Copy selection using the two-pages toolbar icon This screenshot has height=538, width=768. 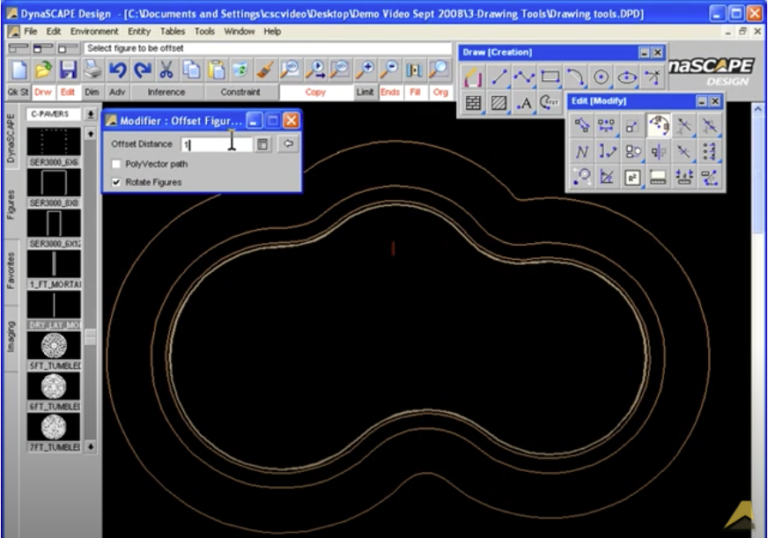click(191, 70)
